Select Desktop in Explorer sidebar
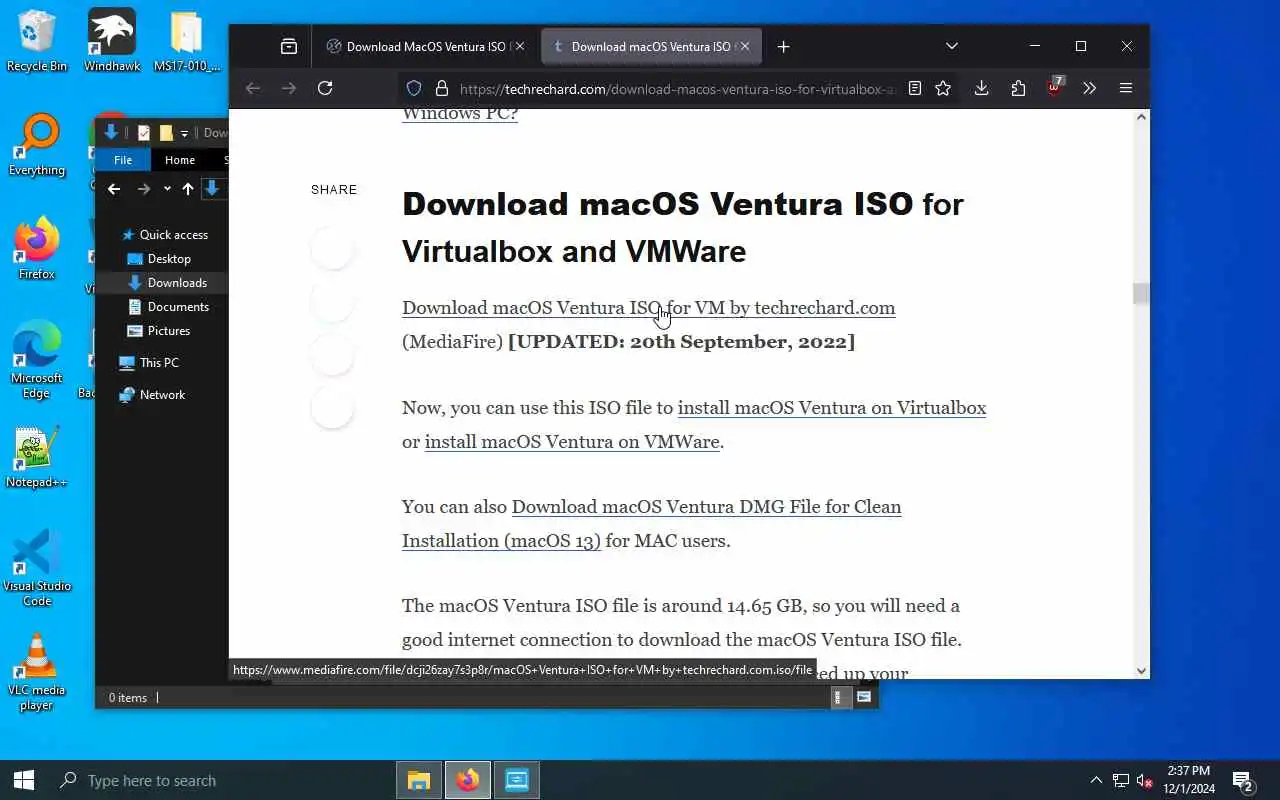Screen dimensions: 1280x800 (160, 259)
